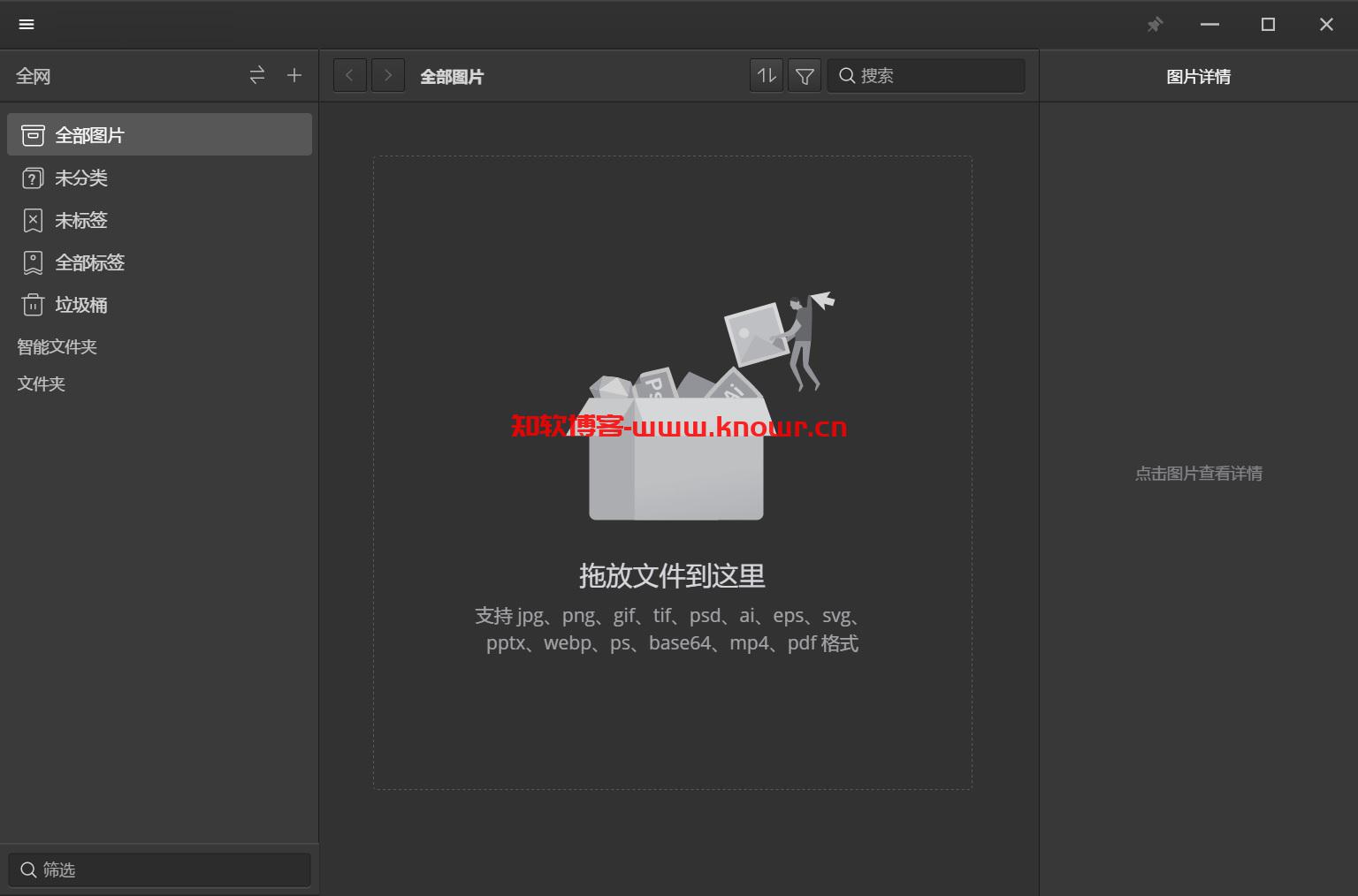The height and width of the screenshot is (896, 1358).
Task: Open the 垃圾桶 trash
Action: click(159, 305)
